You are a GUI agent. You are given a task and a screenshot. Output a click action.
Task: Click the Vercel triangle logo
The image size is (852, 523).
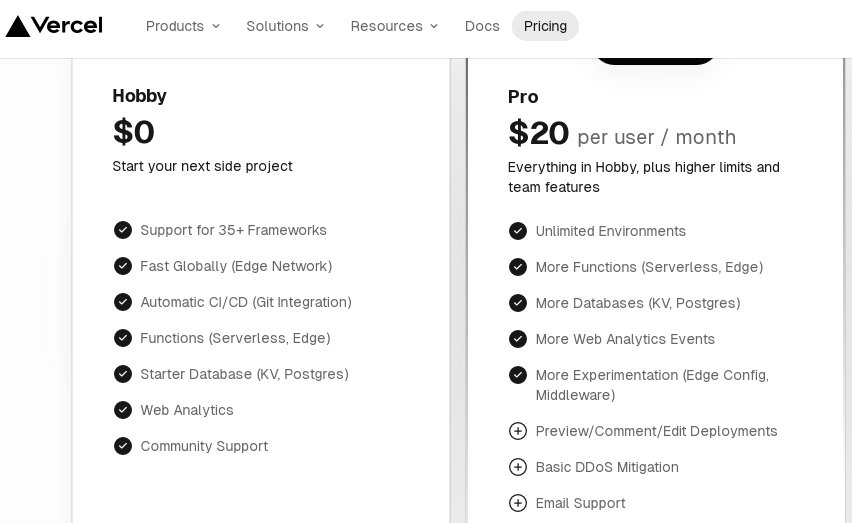[x=18, y=26]
